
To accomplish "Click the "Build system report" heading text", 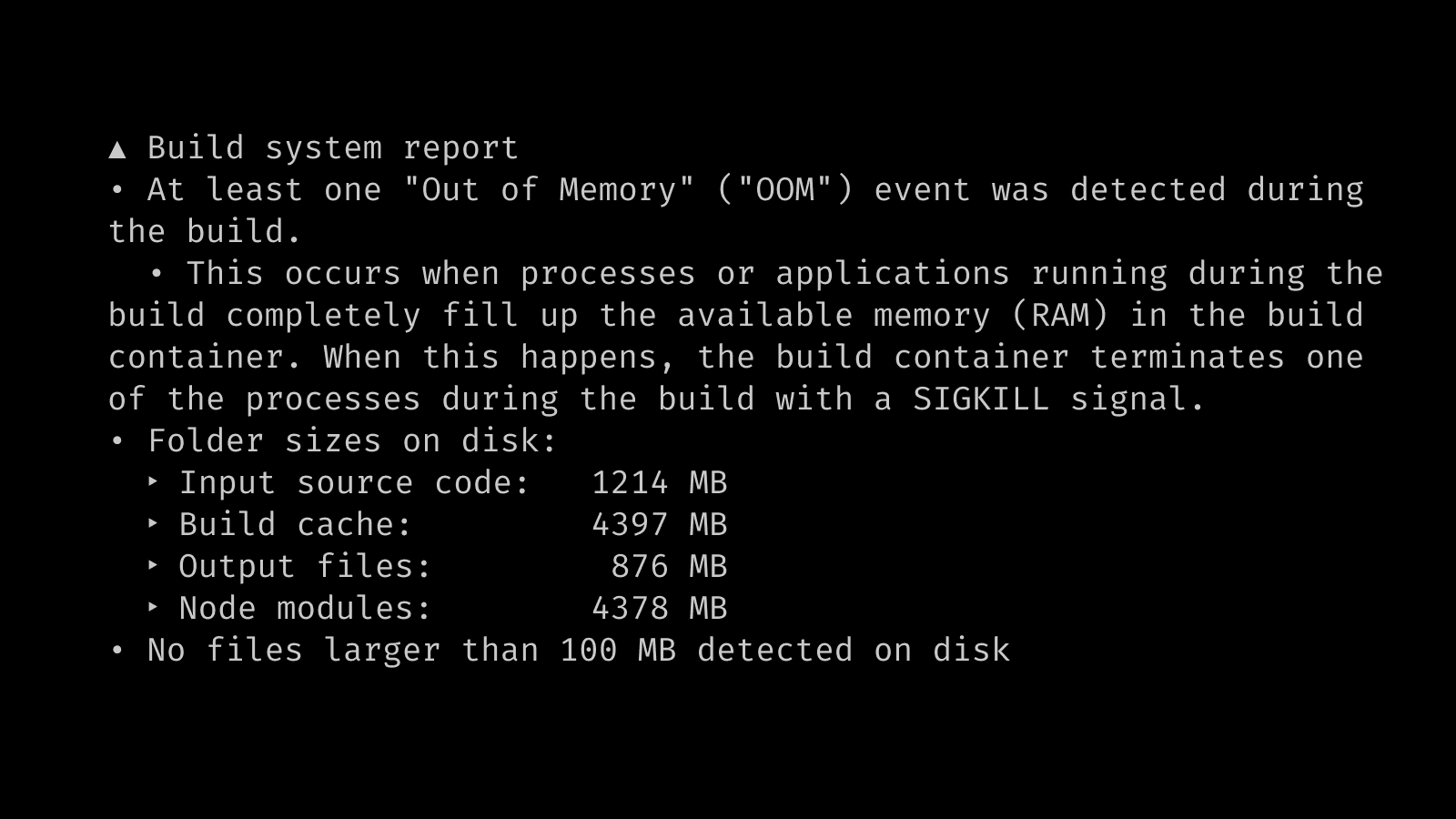I will click(332, 148).
